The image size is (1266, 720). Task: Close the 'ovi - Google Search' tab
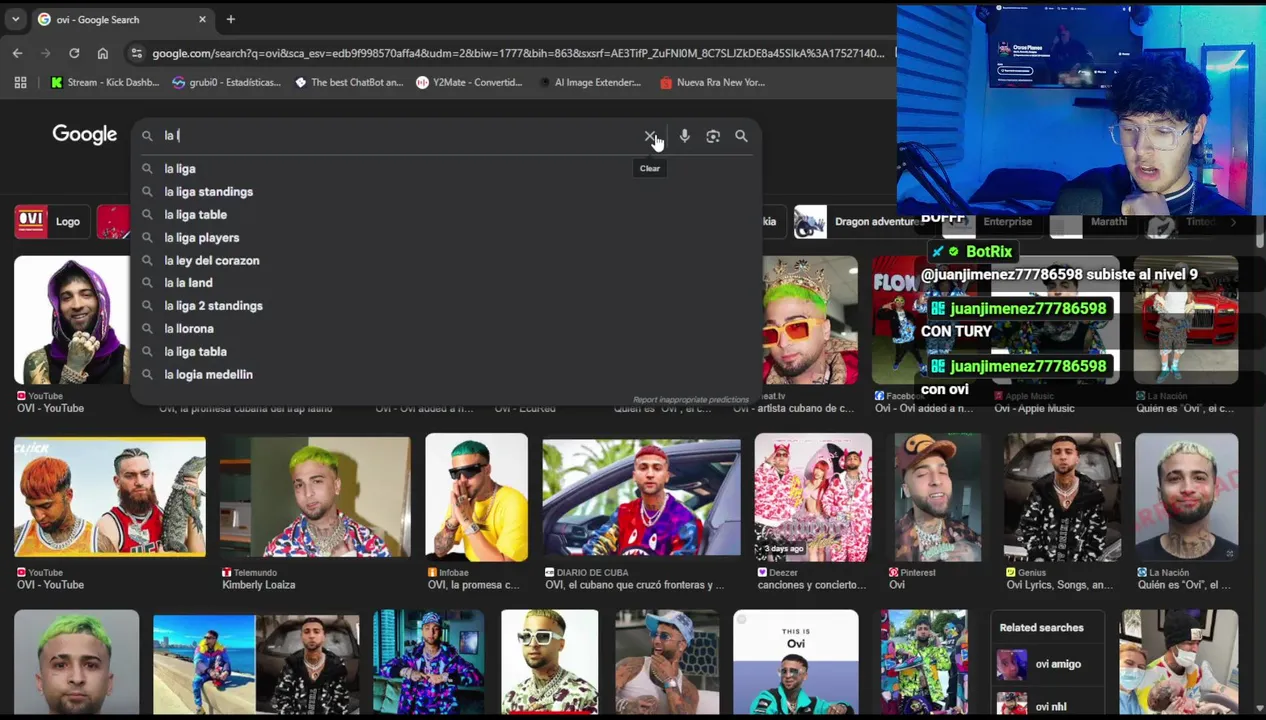tap(202, 19)
